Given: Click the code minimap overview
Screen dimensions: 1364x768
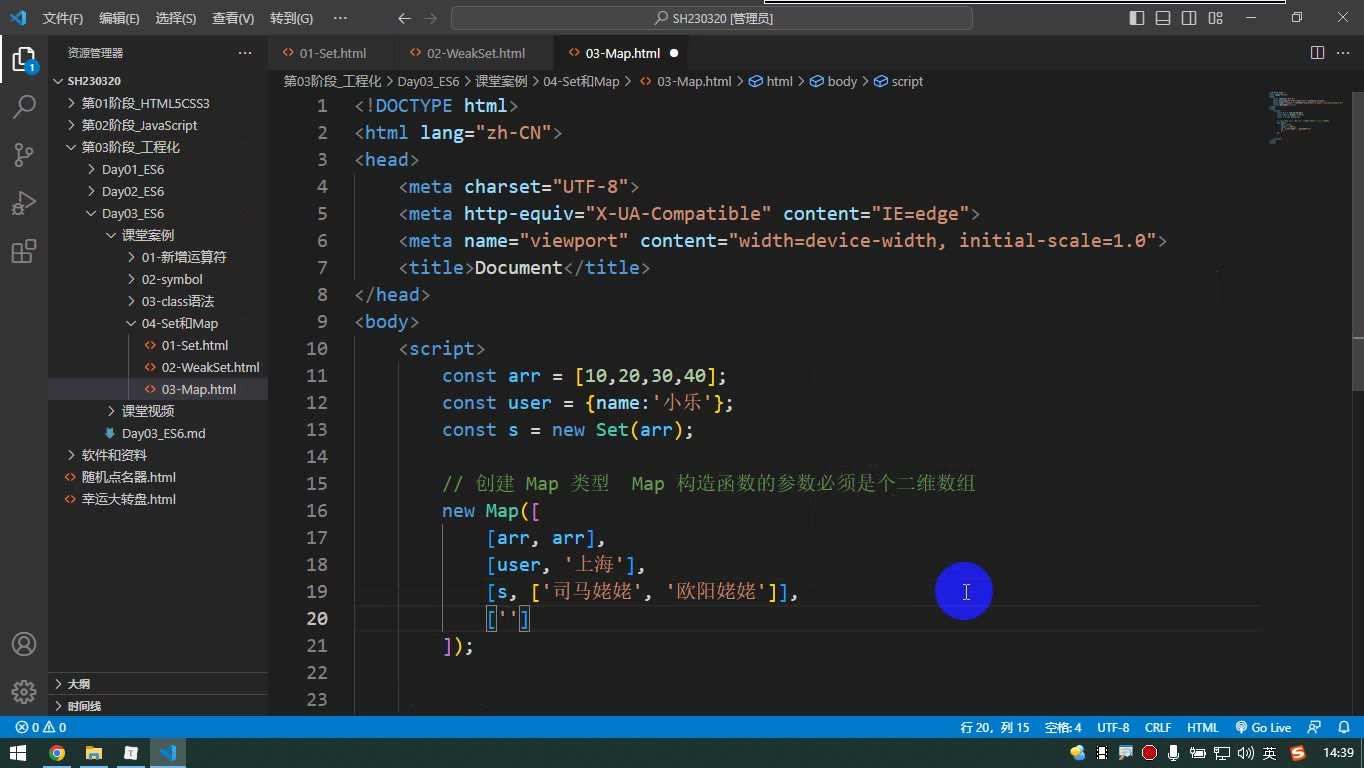Looking at the screenshot, I should (1309, 118).
